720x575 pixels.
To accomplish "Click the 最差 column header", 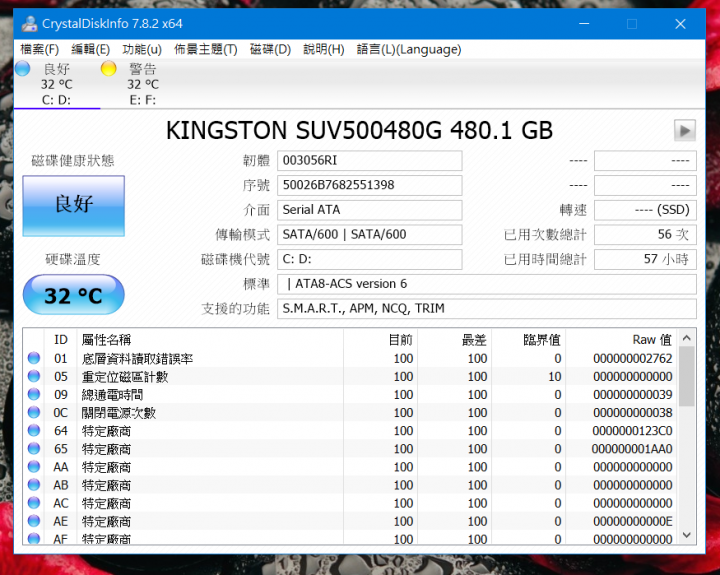I will [x=455, y=340].
